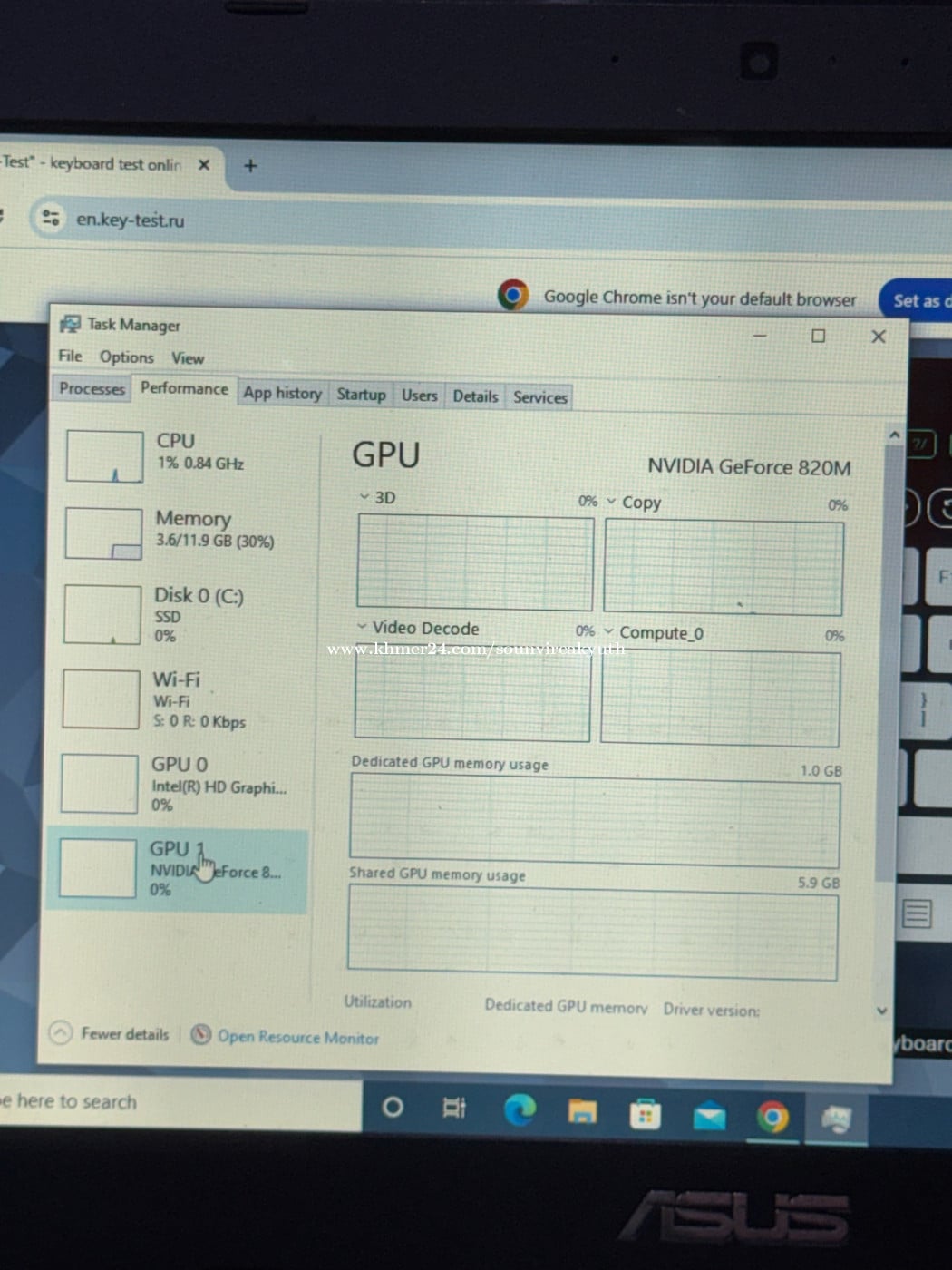Switch to the Services tab
Screen dimensions: 952x1270
[x=539, y=397]
